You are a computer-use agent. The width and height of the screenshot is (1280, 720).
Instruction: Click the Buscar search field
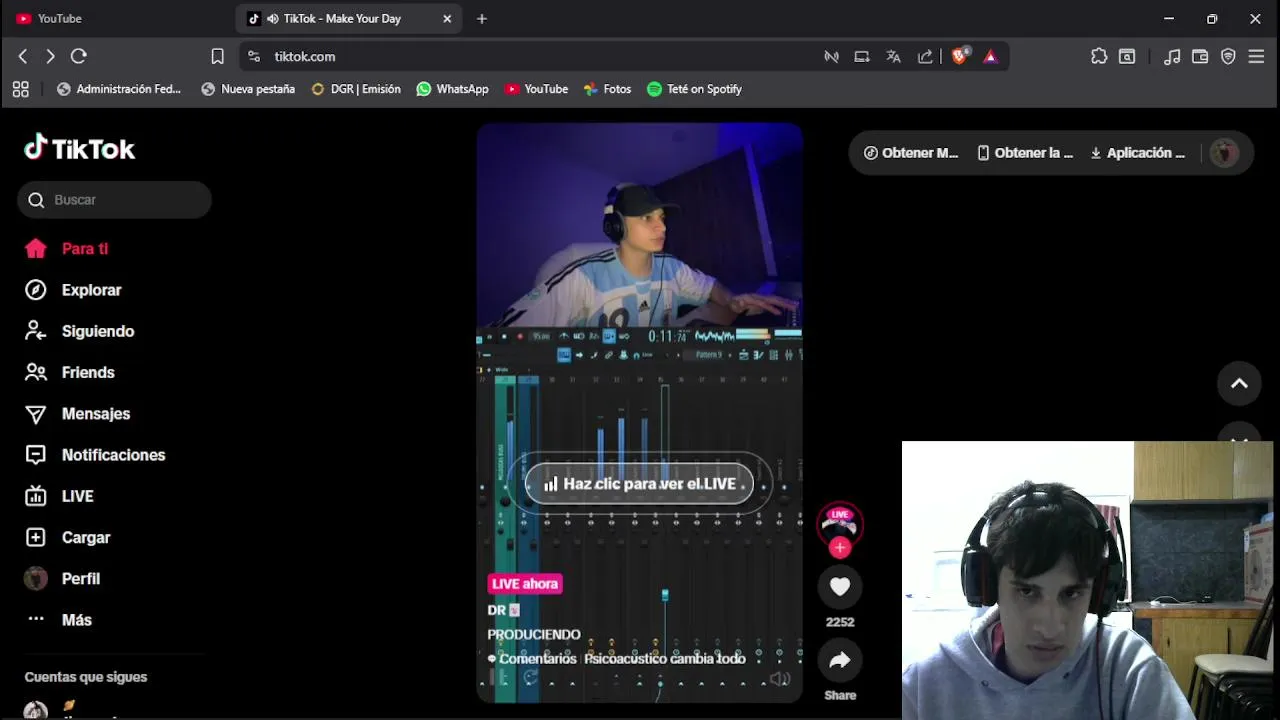click(x=114, y=200)
